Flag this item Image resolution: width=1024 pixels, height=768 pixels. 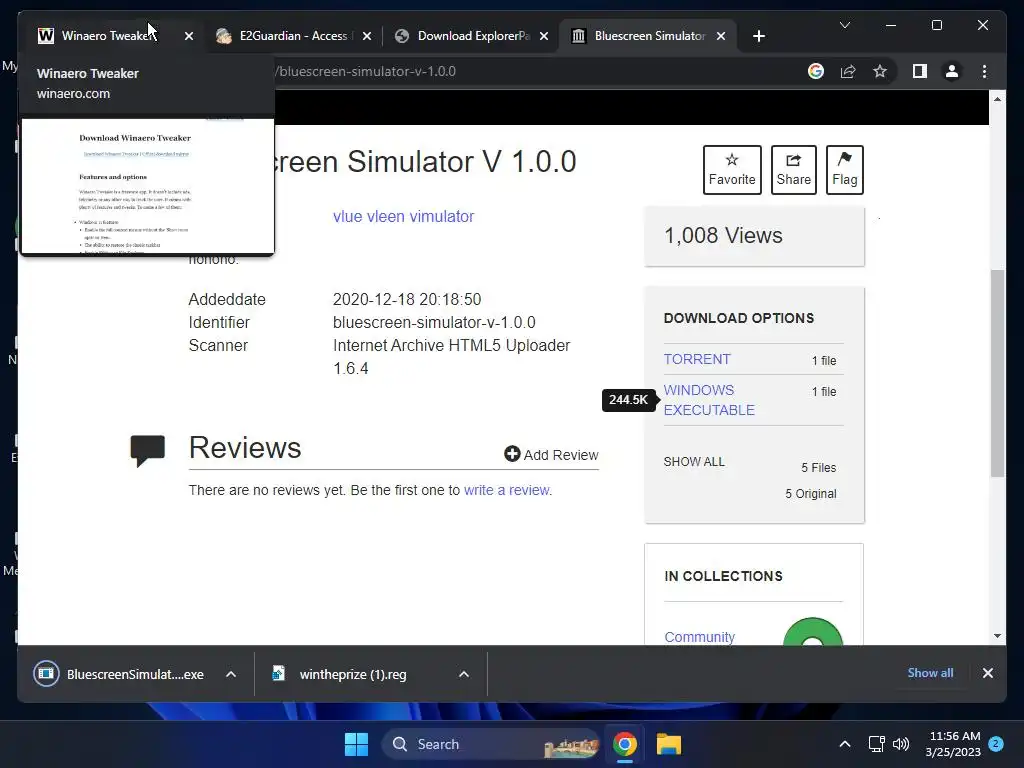pos(844,170)
